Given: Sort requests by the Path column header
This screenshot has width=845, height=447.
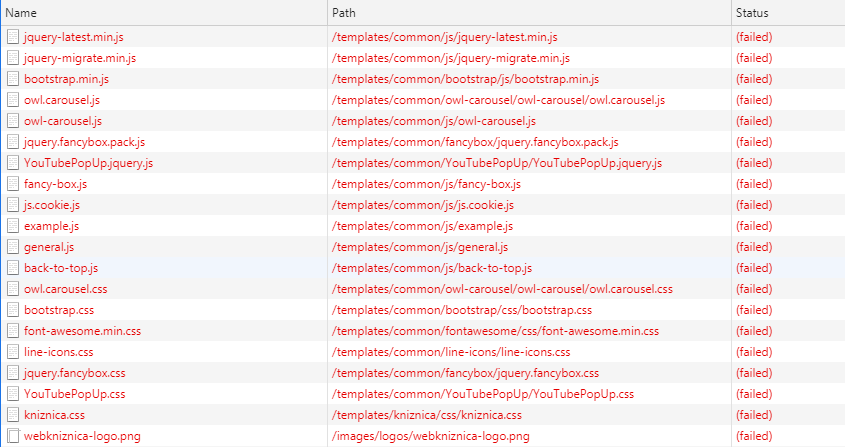Looking at the screenshot, I should (x=345, y=13).
